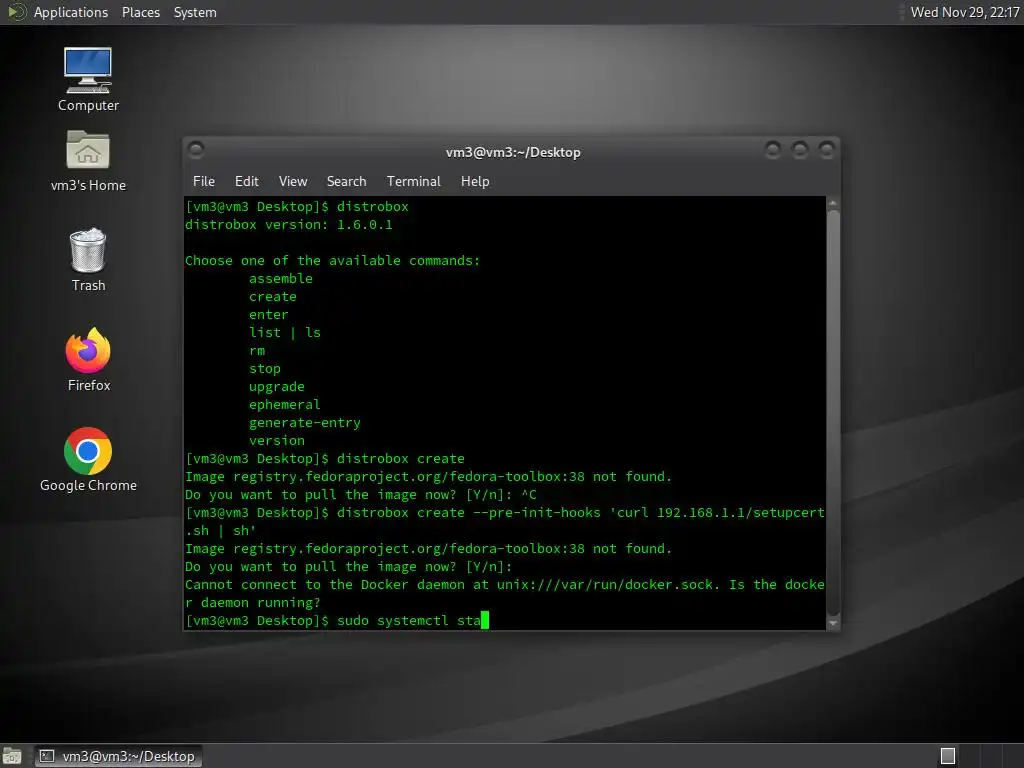
Task: Click the terminal window menu button in title bar
Action: pos(195,150)
